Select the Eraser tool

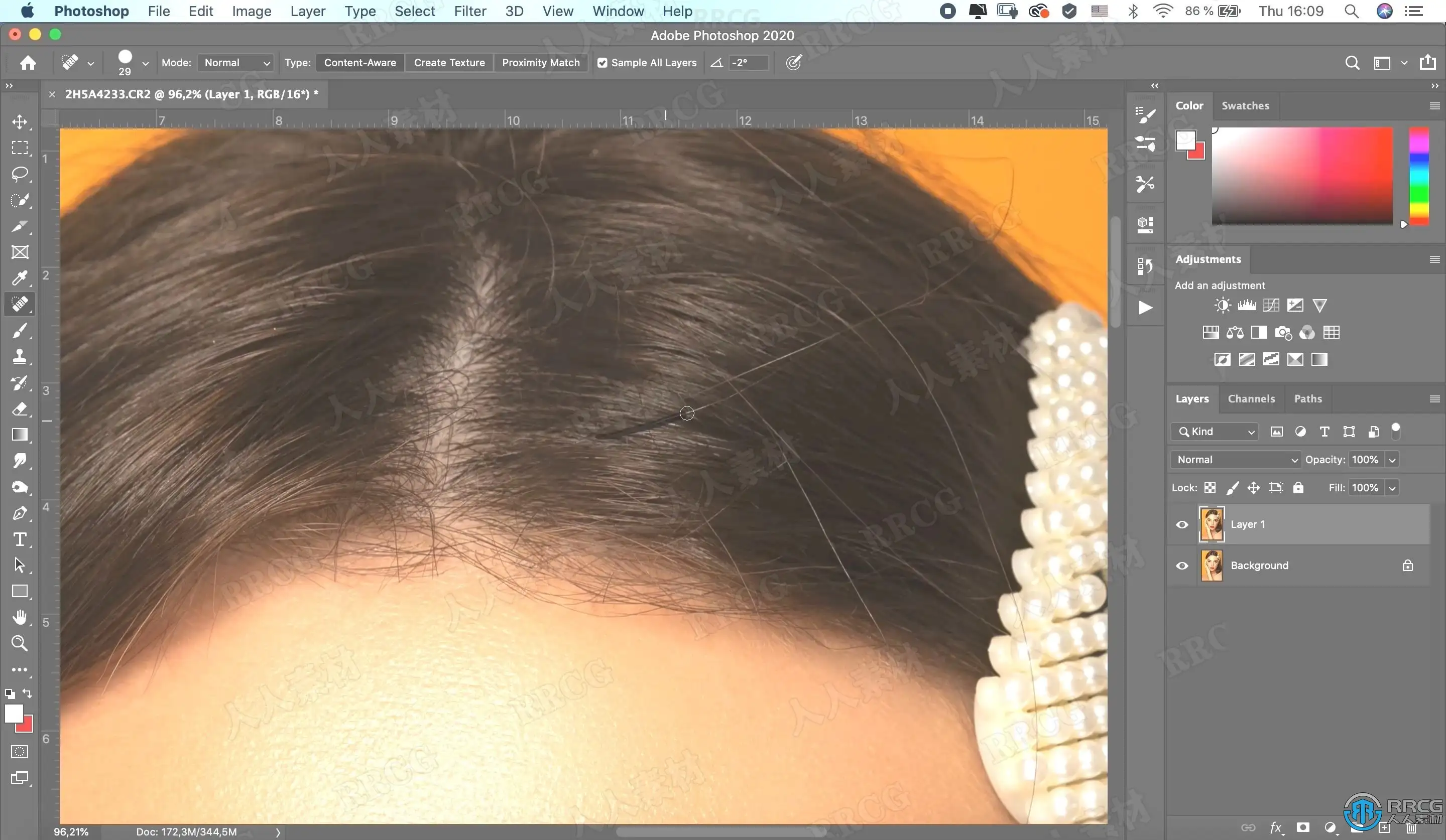coord(20,409)
